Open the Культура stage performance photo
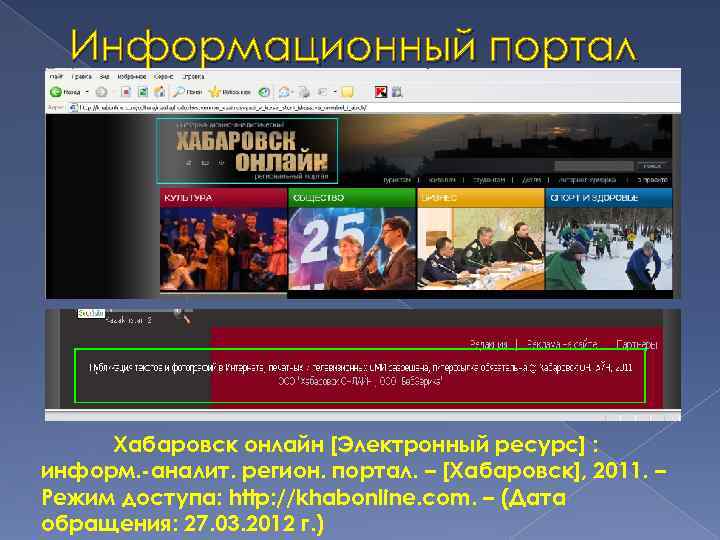The width and height of the screenshot is (720, 540). [x=223, y=249]
